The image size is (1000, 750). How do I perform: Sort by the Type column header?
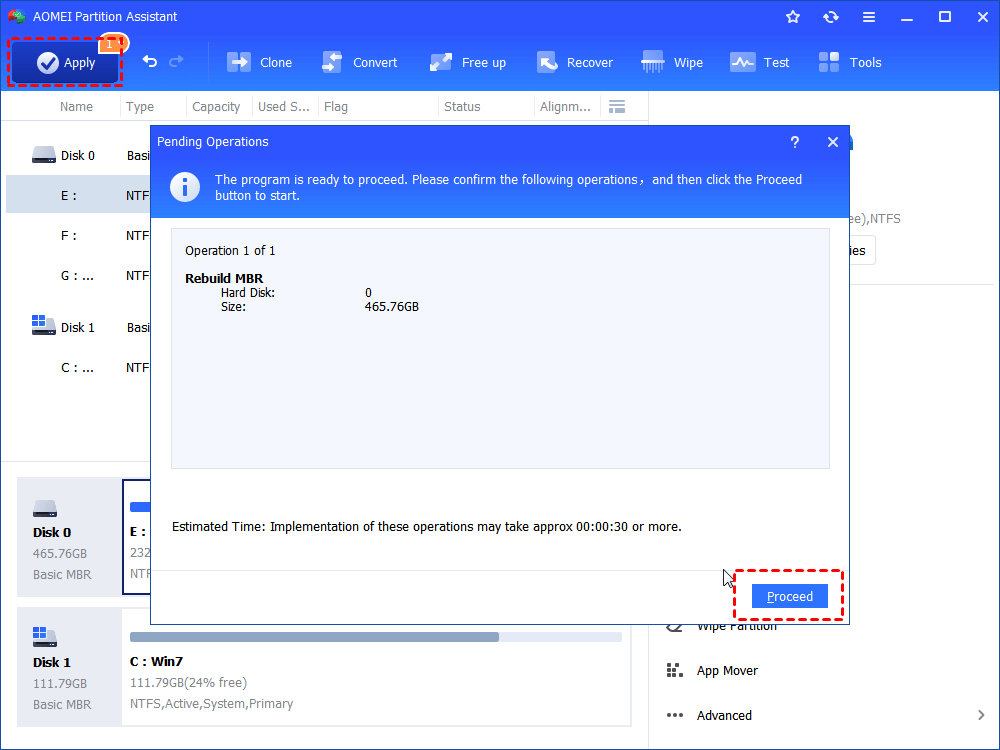[x=140, y=107]
